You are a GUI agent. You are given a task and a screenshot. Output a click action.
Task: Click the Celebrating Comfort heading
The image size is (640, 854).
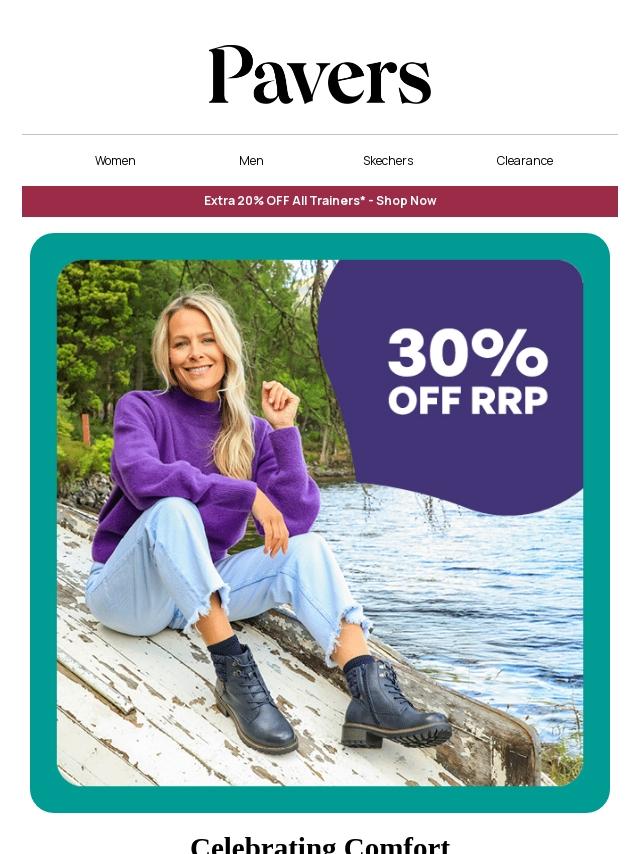coord(320,844)
